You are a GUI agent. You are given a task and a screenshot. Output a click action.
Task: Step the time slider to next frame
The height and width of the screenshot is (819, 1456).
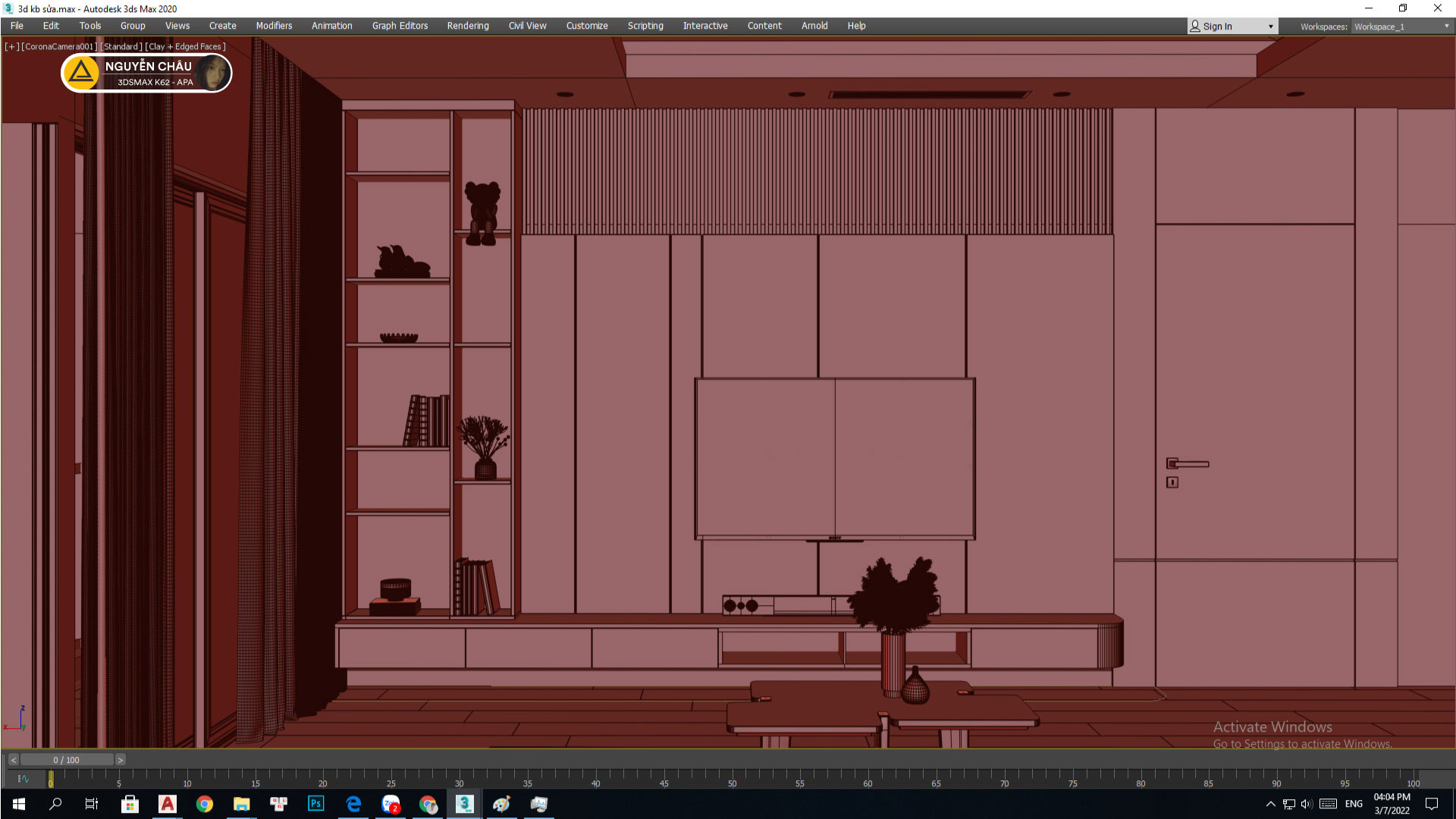(120, 760)
